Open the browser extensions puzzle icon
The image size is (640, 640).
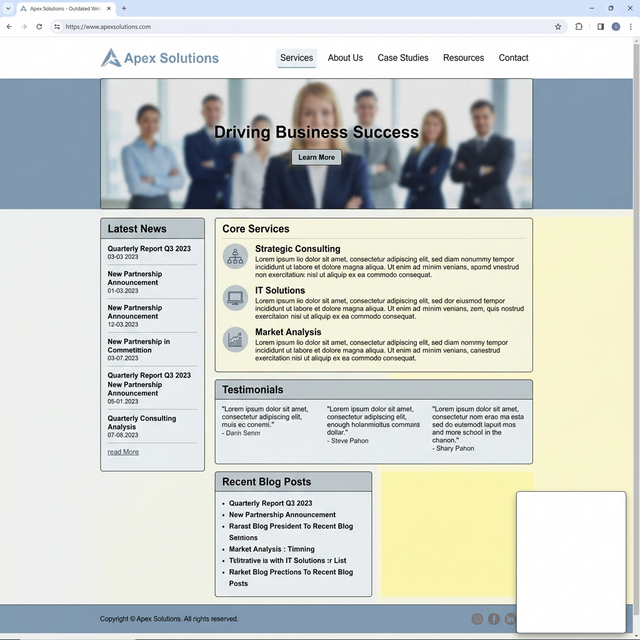pyautogui.click(x=579, y=27)
